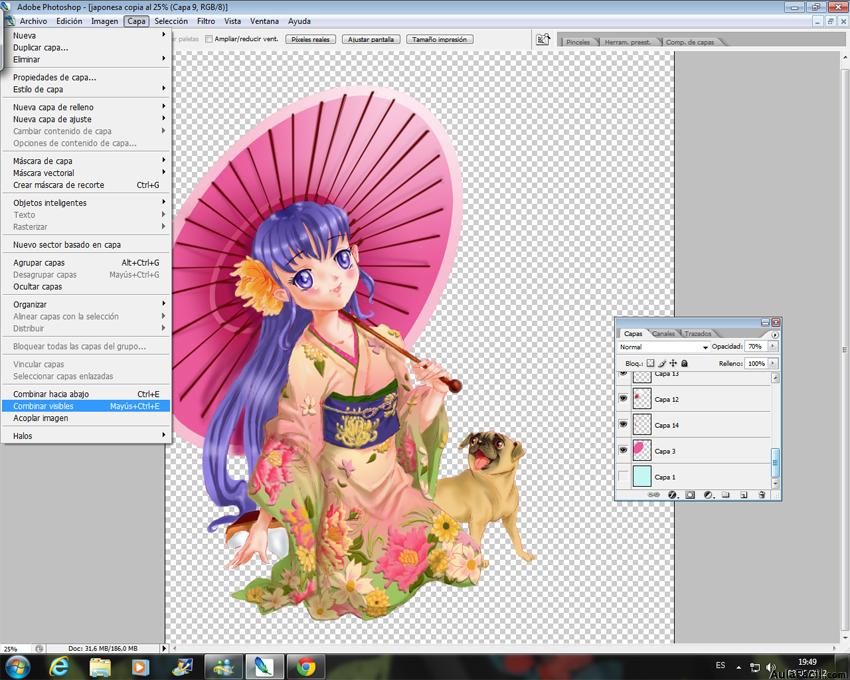Create a new group folder icon

click(x=726, y=495)
